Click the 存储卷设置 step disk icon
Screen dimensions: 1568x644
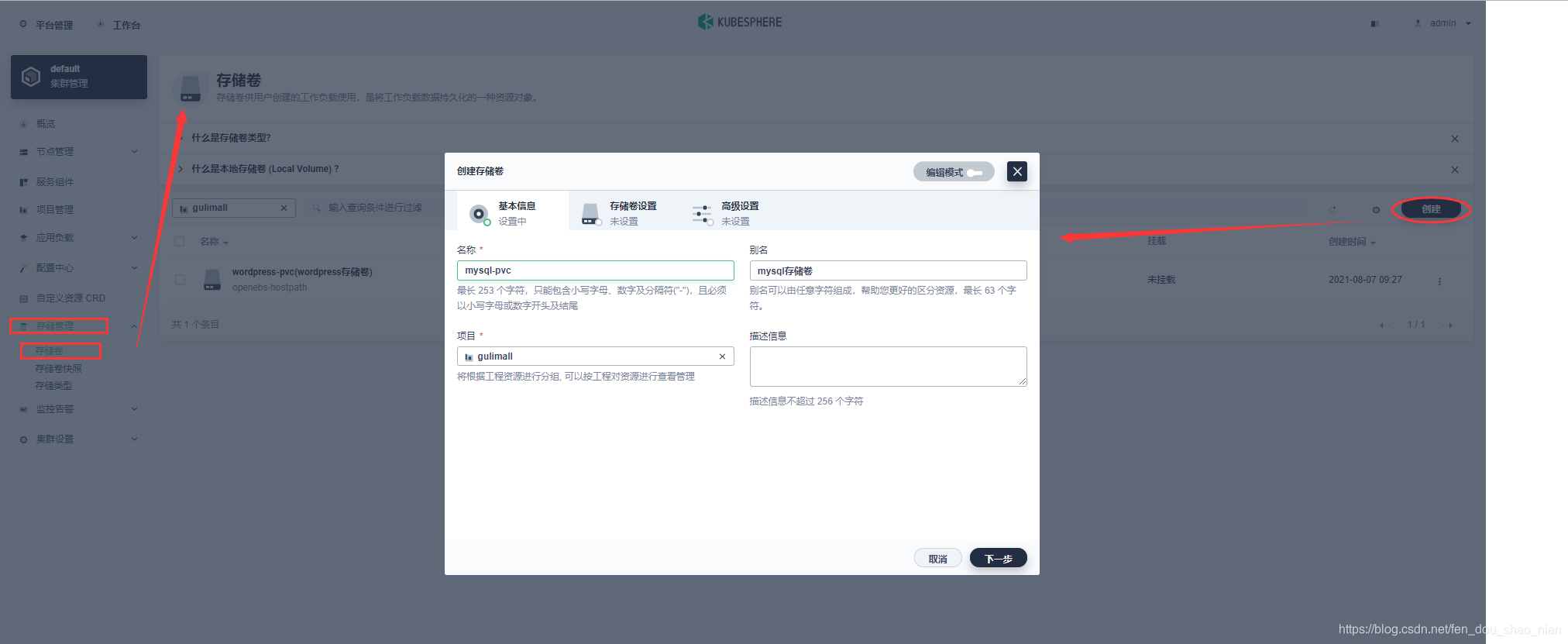591,214
